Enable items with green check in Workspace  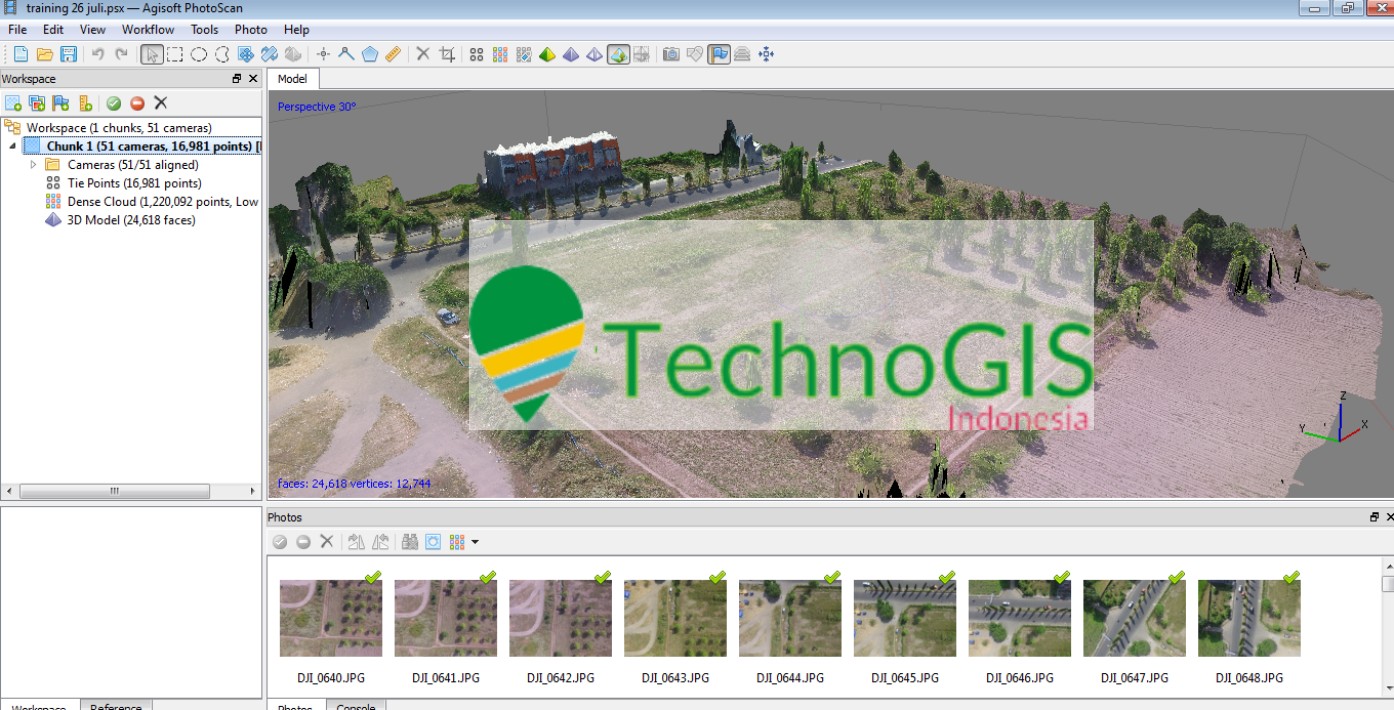pyautogui.click(x=114, y=103)
